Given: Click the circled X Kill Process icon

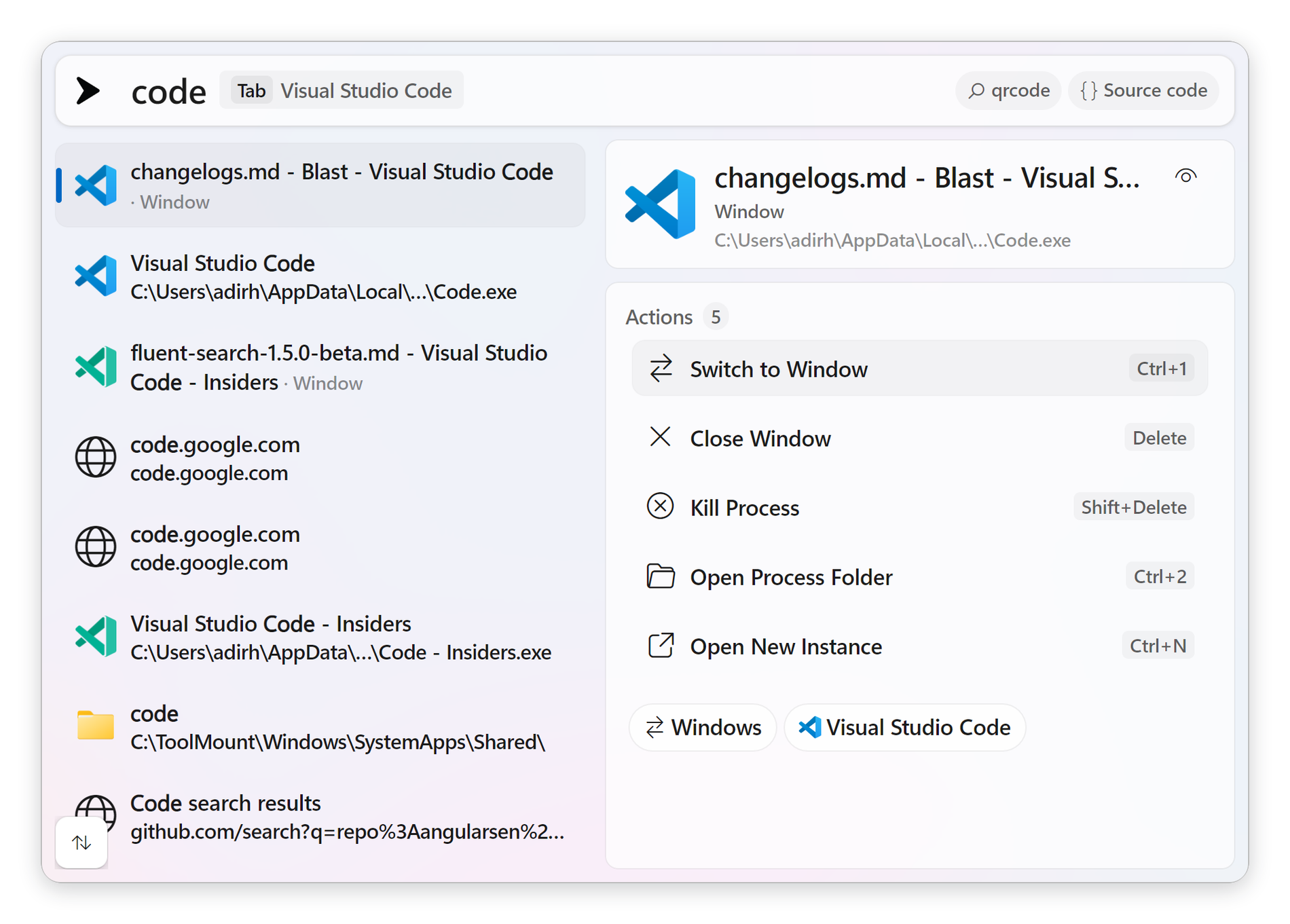Looking at the screenshot, I should [x=660, y=506].
